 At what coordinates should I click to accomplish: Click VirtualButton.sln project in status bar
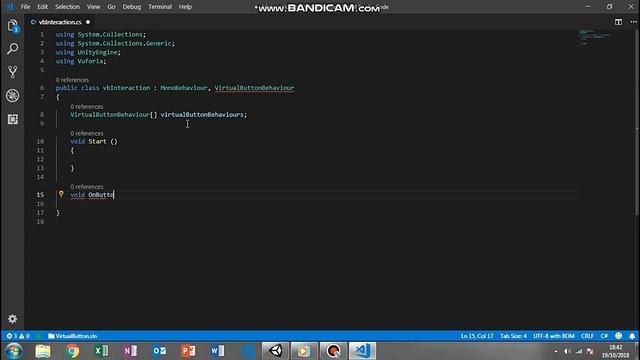tap(73, 336)
